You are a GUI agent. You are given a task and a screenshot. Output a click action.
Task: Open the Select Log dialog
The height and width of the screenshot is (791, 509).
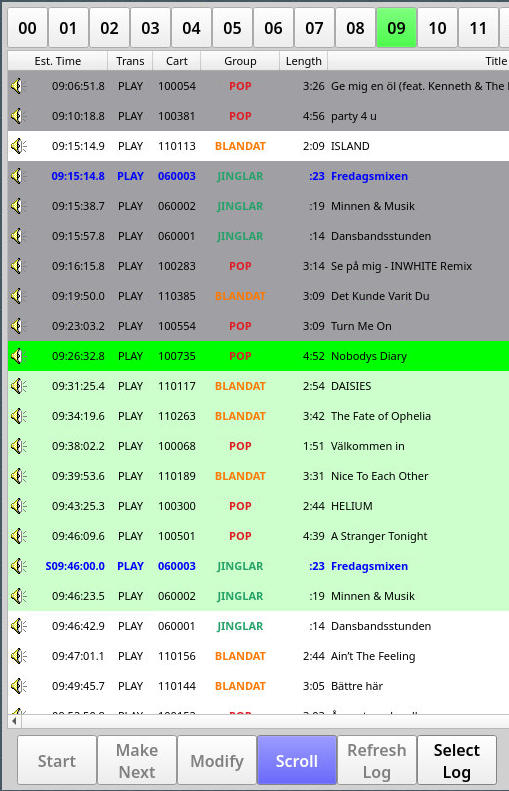pyautogui.click(x=457, y=761)
